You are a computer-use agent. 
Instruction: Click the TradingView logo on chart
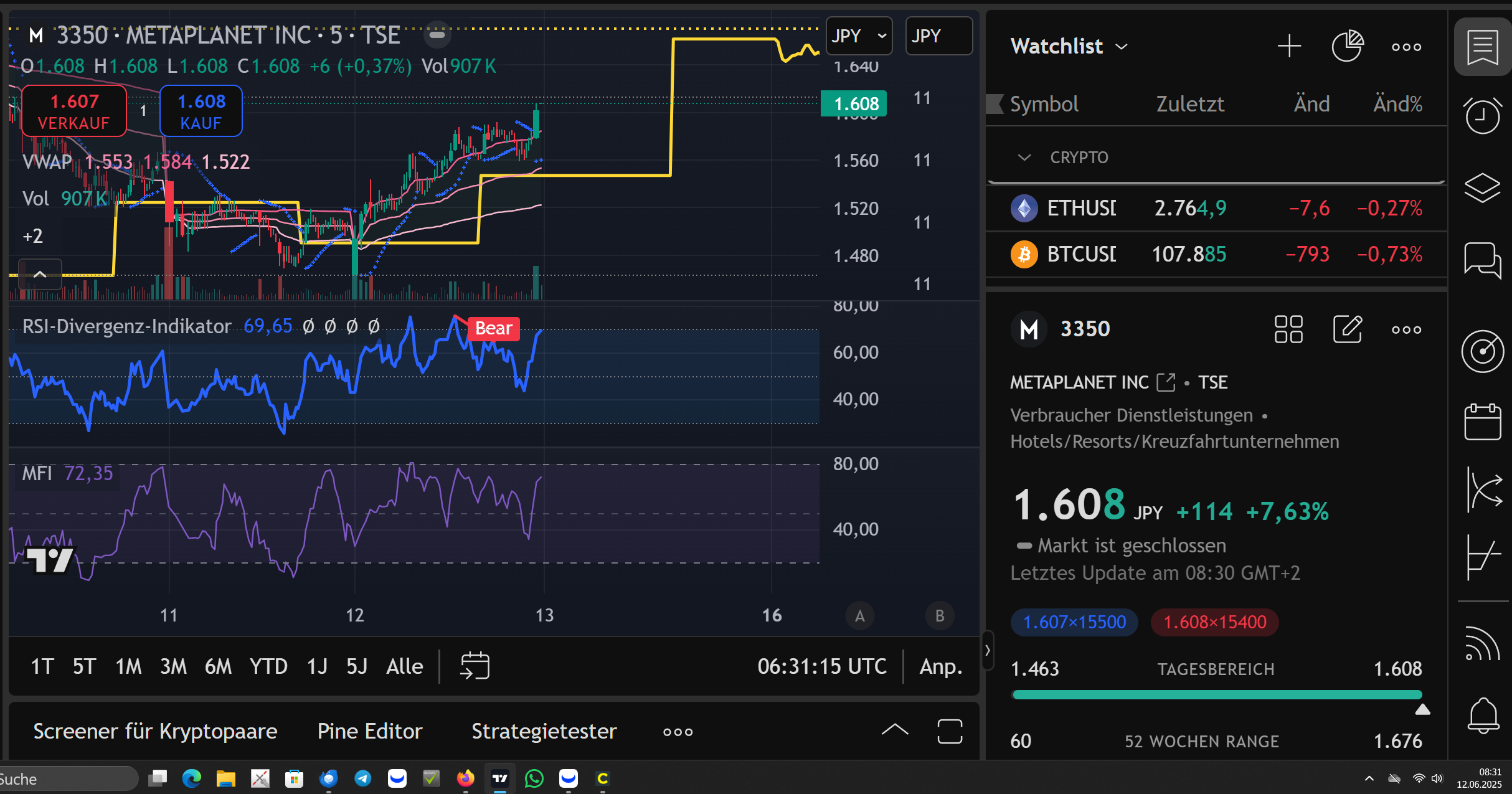50,559
